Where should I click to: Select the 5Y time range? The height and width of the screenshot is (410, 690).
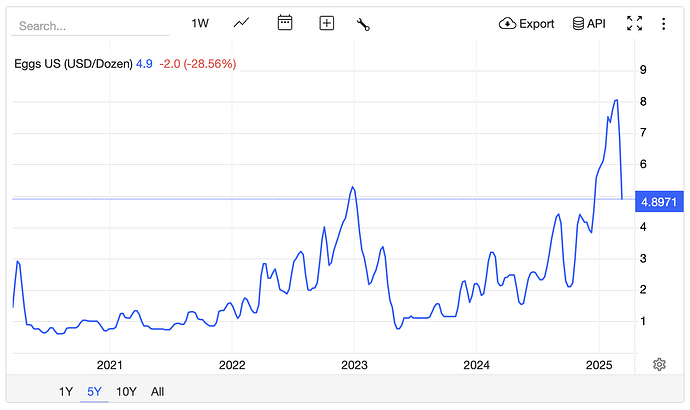point(95,392)
